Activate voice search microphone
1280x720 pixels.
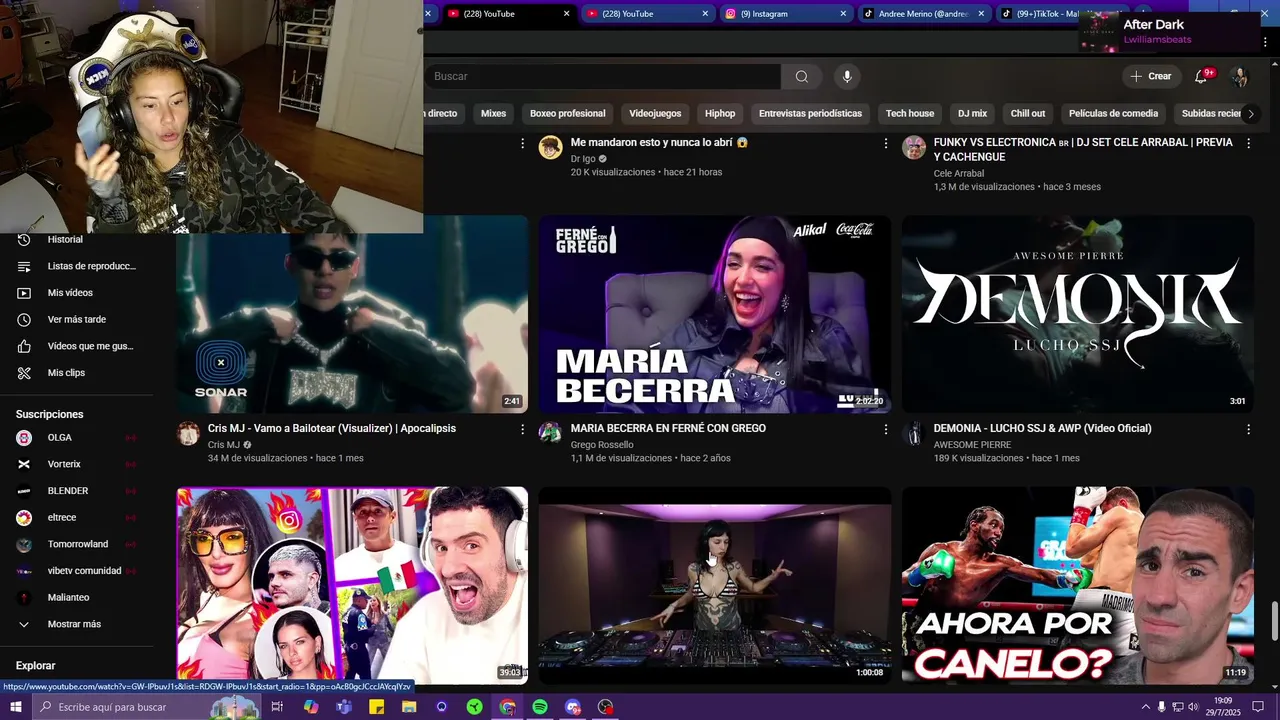pos(847,77)
